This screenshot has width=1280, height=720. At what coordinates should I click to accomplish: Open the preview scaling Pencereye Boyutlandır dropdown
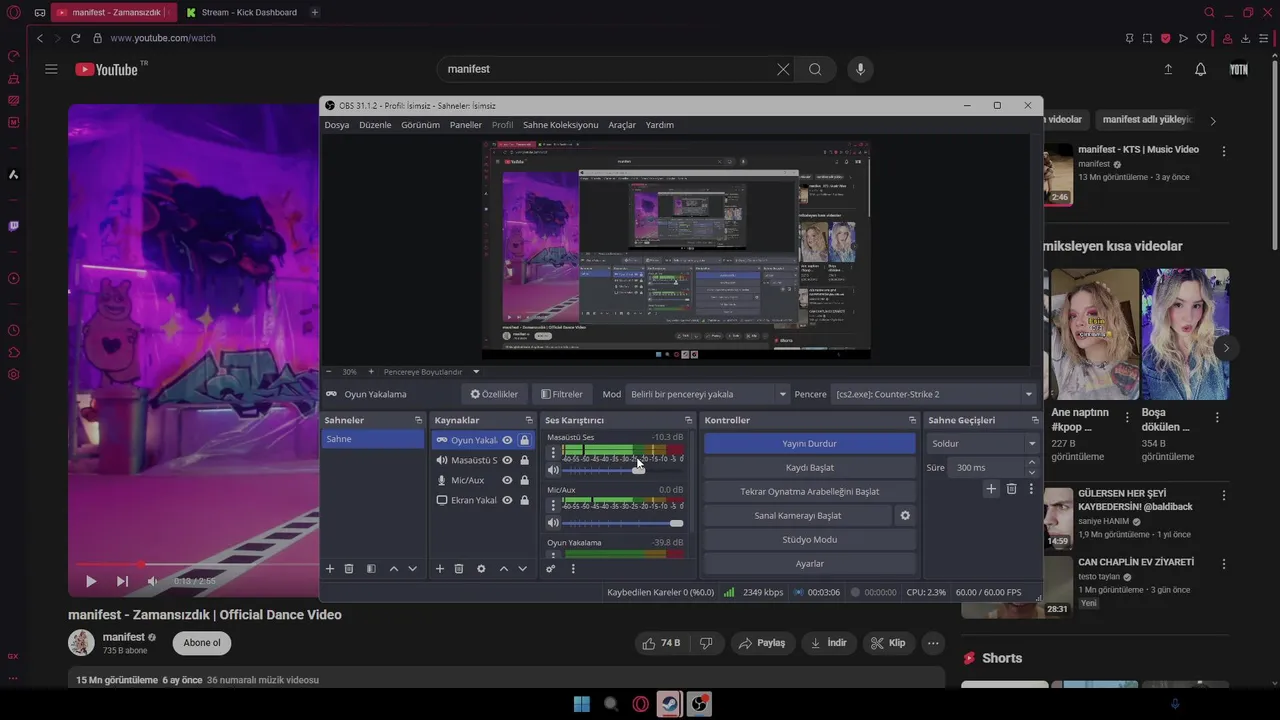pyautogui.click(x=431, y=372)
